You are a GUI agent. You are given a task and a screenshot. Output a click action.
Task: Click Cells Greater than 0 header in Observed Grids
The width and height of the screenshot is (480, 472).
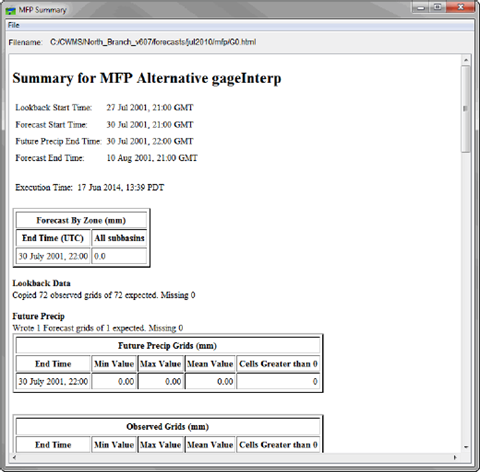click(x=278, y=445)
